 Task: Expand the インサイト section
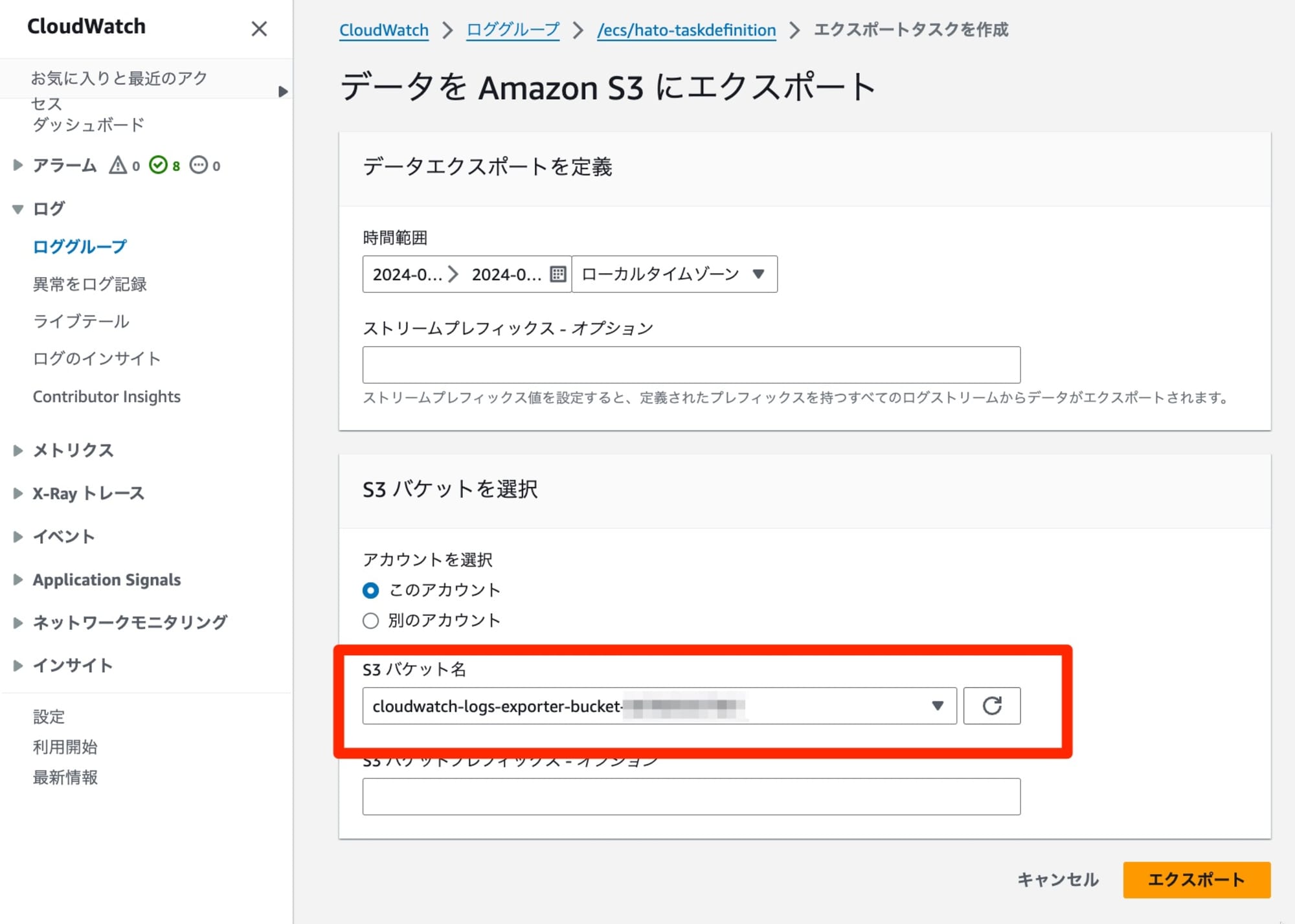coord(17,666)
